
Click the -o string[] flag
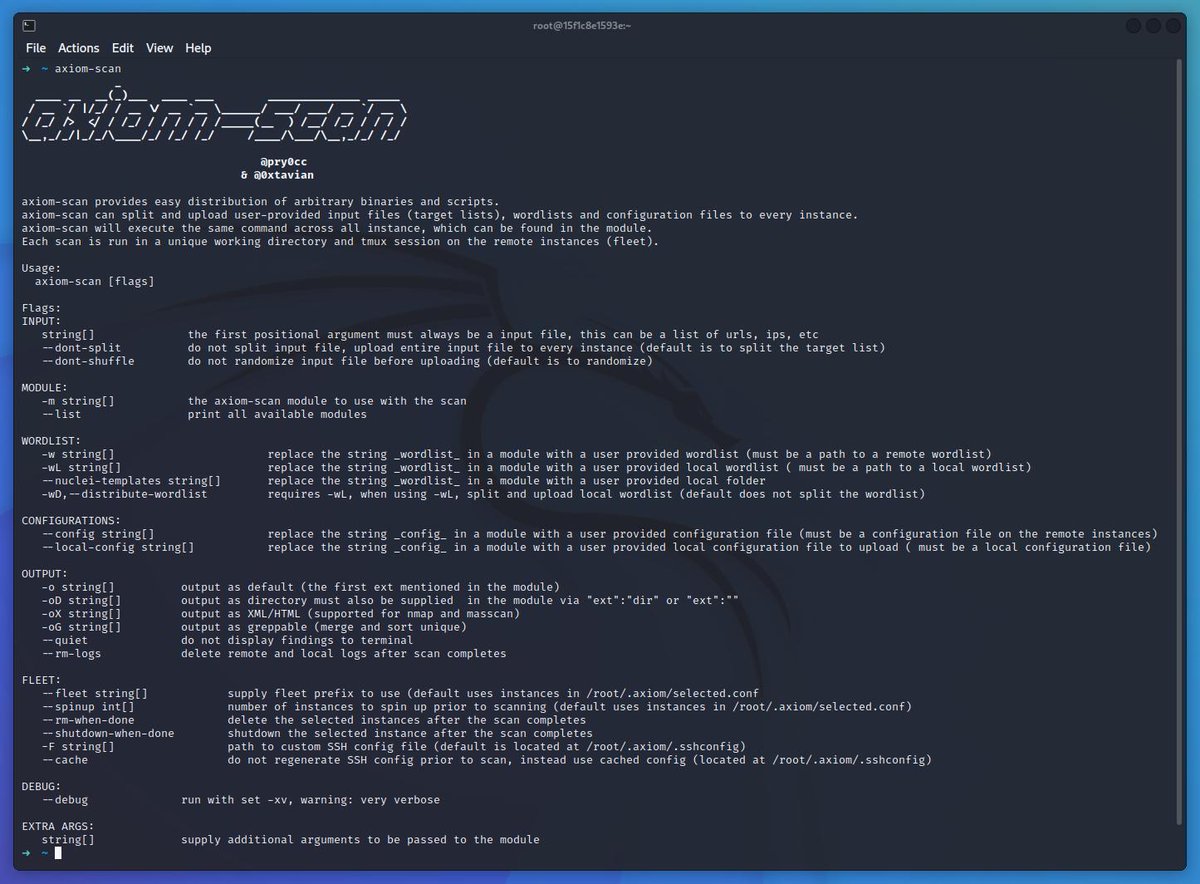pos(78,586)
